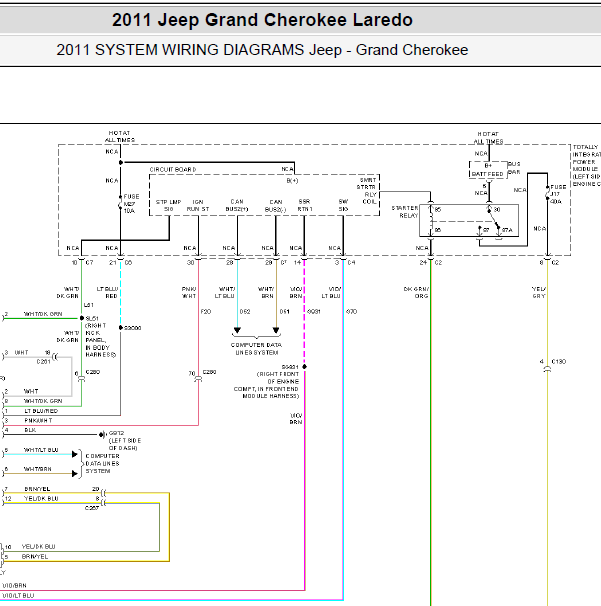Click the "DK GRN/ORG" wire color label
Screen dimensions: 601x606
(416, 293)
